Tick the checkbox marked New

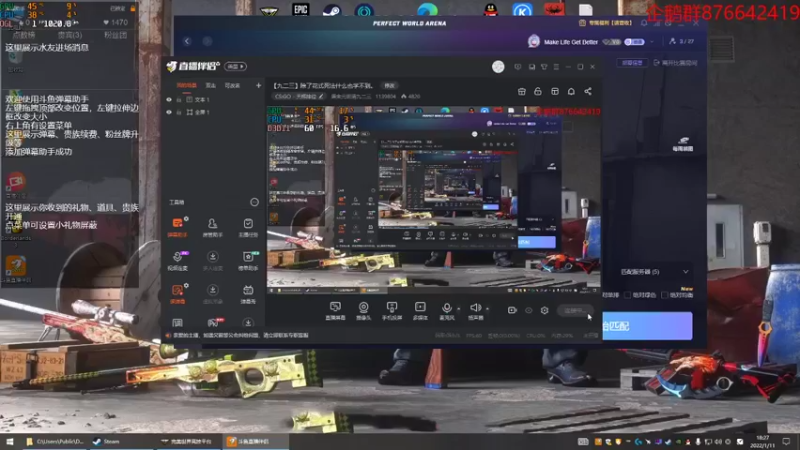tap(664, 295)
